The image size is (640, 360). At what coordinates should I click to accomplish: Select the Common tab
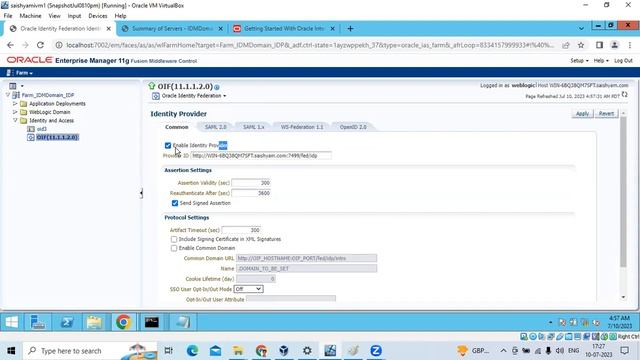(177, 127)
